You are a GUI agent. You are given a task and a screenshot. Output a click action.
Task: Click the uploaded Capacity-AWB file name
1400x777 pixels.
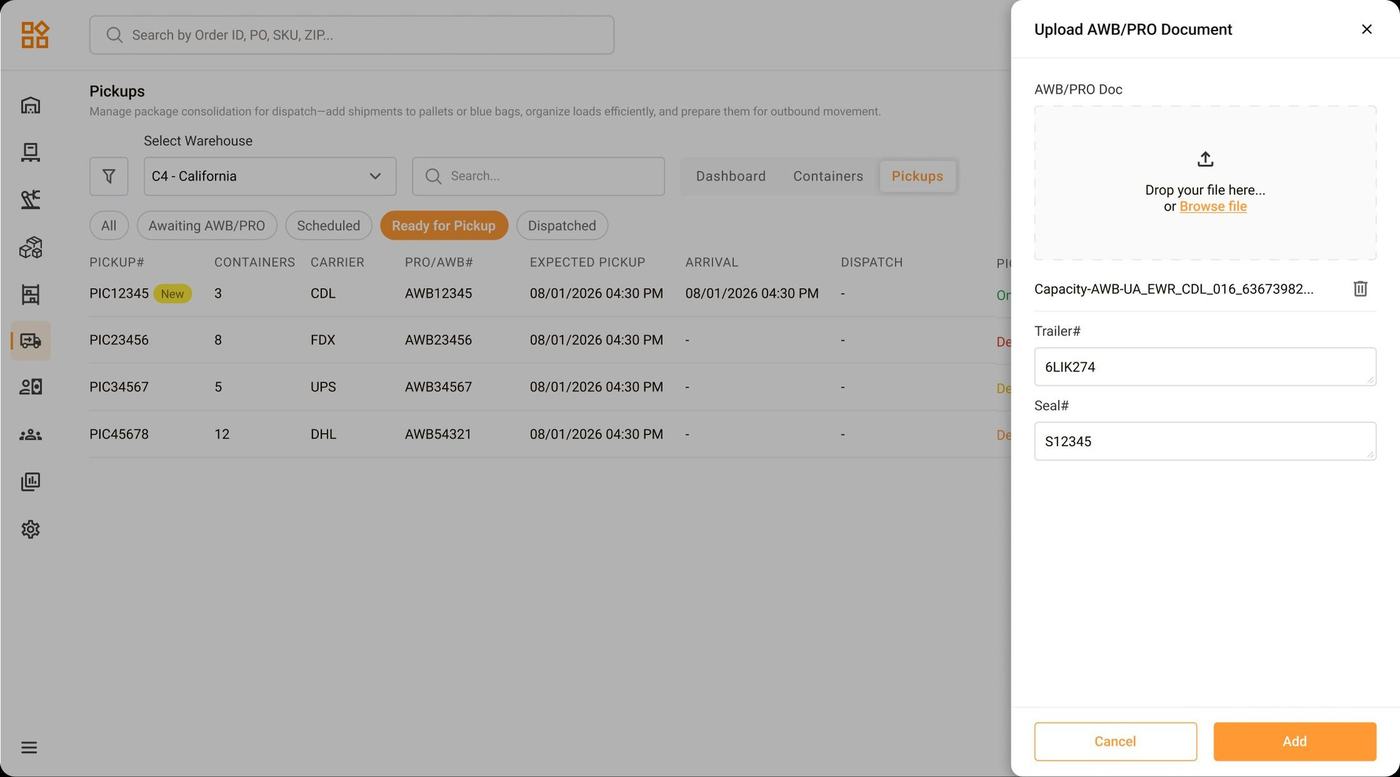(x=1174, y=289)
